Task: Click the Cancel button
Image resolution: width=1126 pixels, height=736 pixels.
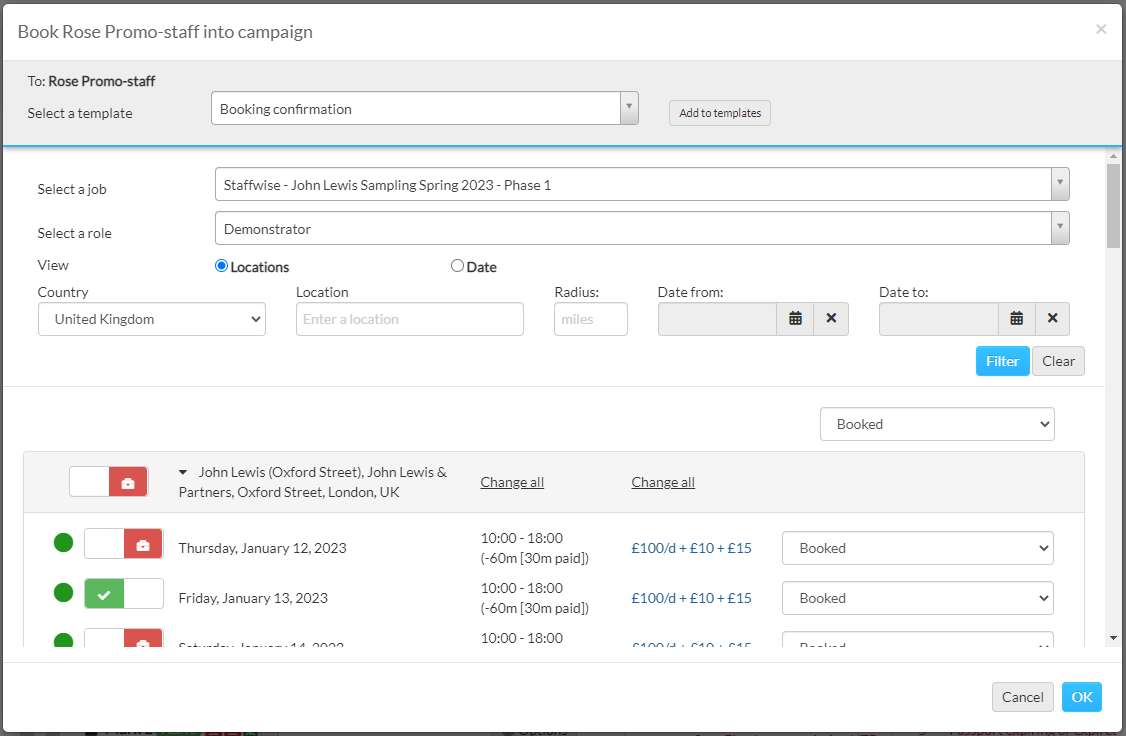Action: coord(1023,697)
